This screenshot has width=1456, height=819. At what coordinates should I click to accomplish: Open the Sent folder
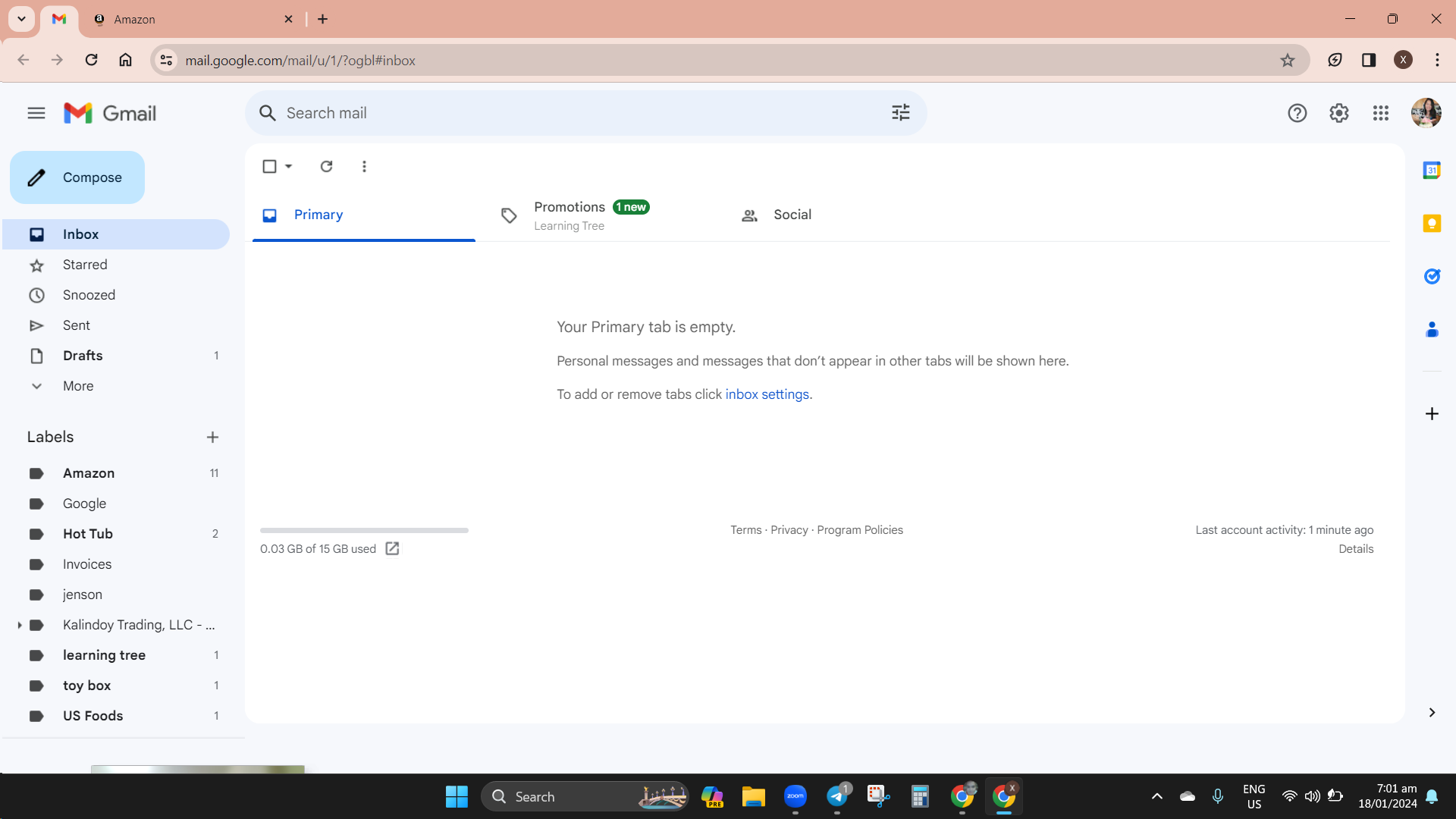116,325
